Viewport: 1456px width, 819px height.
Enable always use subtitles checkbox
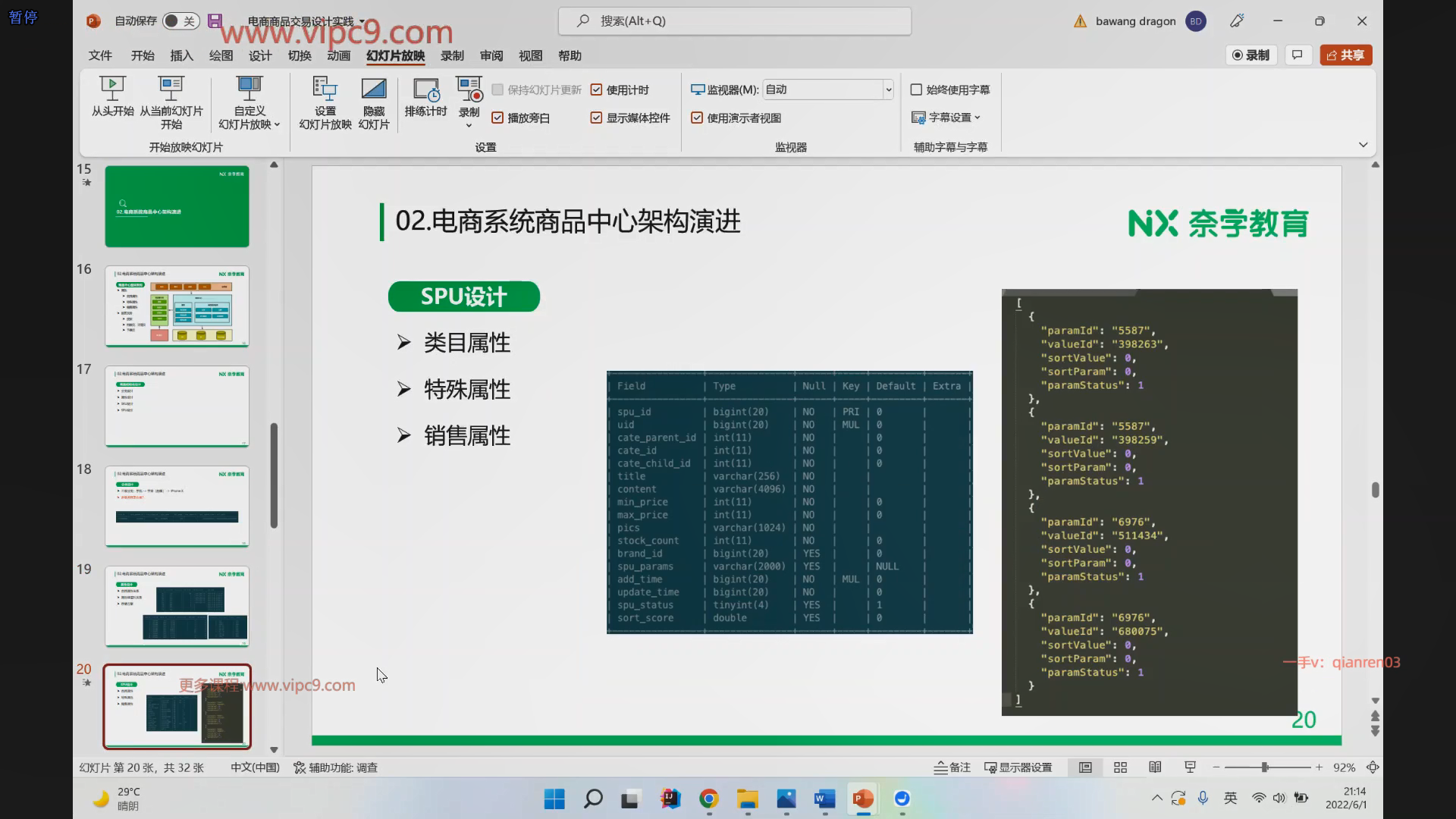coord(916,89)
